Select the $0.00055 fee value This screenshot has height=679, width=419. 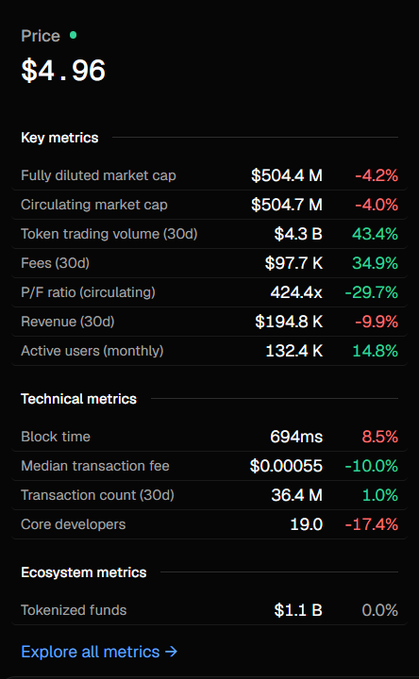(286, 466)
